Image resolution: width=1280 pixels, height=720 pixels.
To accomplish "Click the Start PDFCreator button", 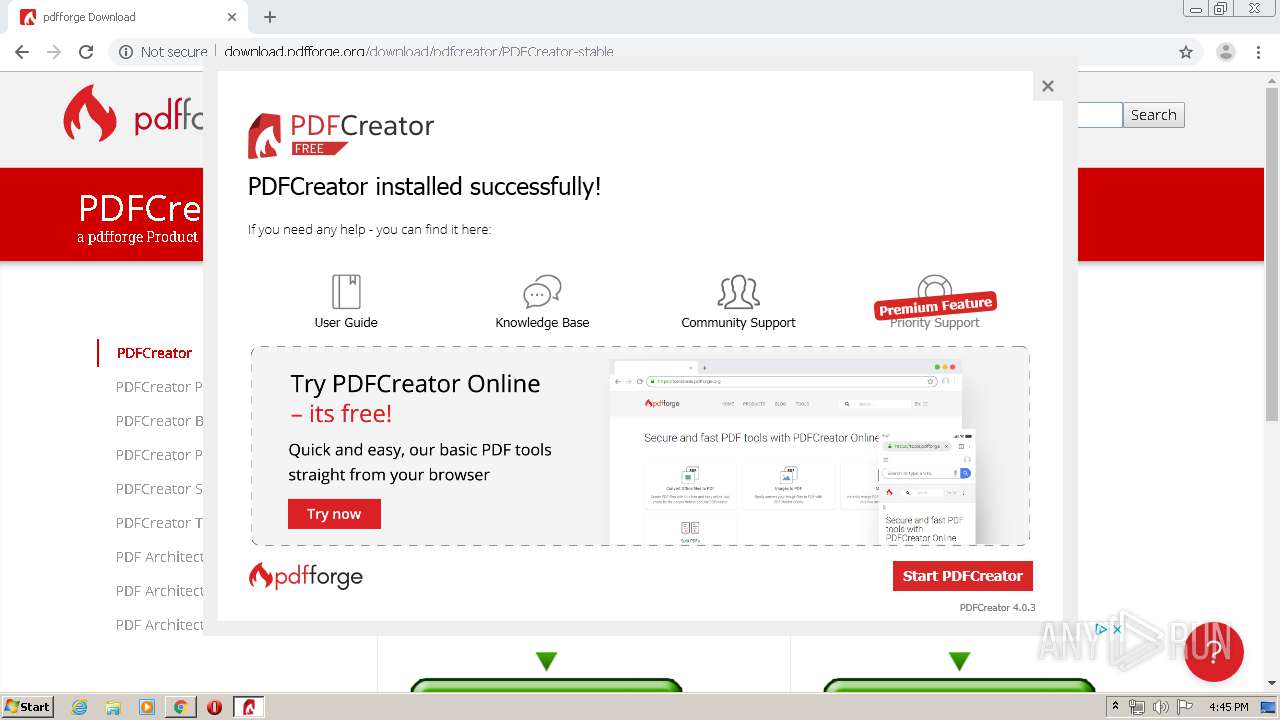I will 962,576.
